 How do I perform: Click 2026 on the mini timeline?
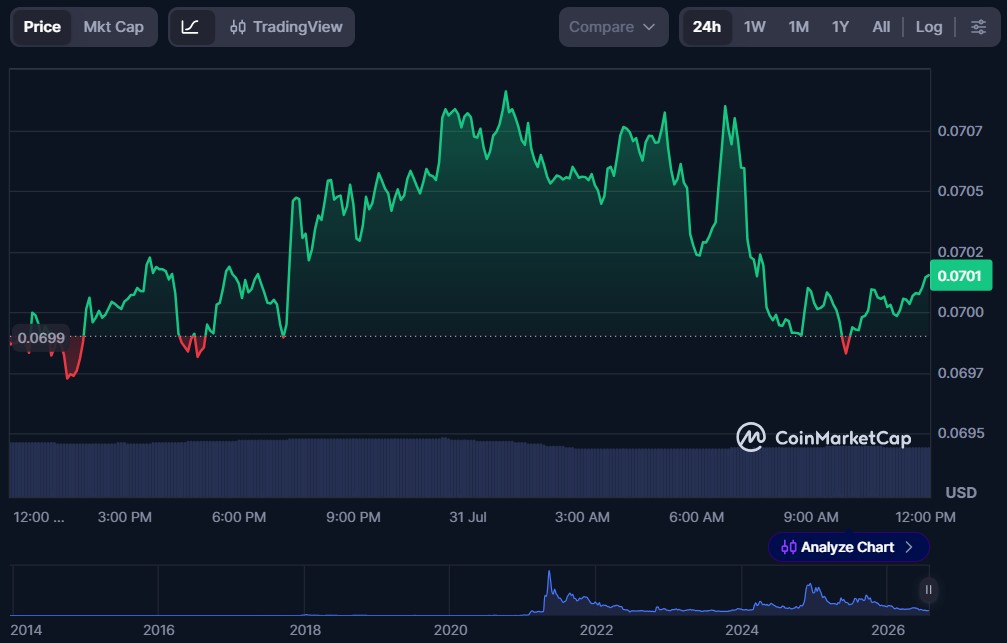(888, 630)
